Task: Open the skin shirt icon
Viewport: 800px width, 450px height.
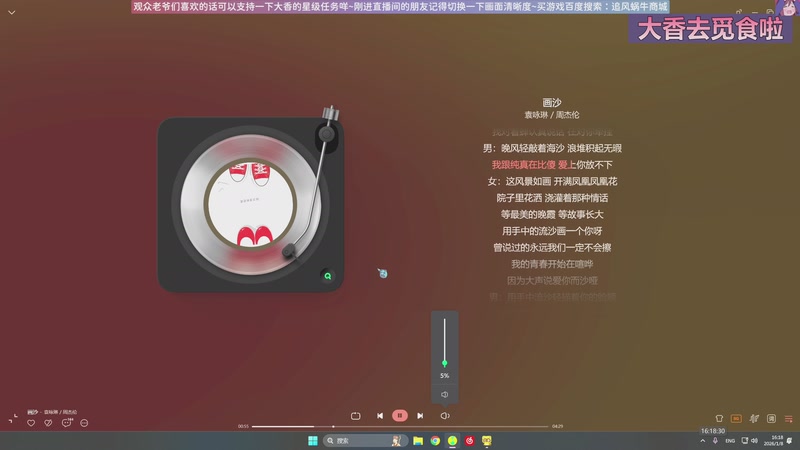Action: [x=719, y=418]
